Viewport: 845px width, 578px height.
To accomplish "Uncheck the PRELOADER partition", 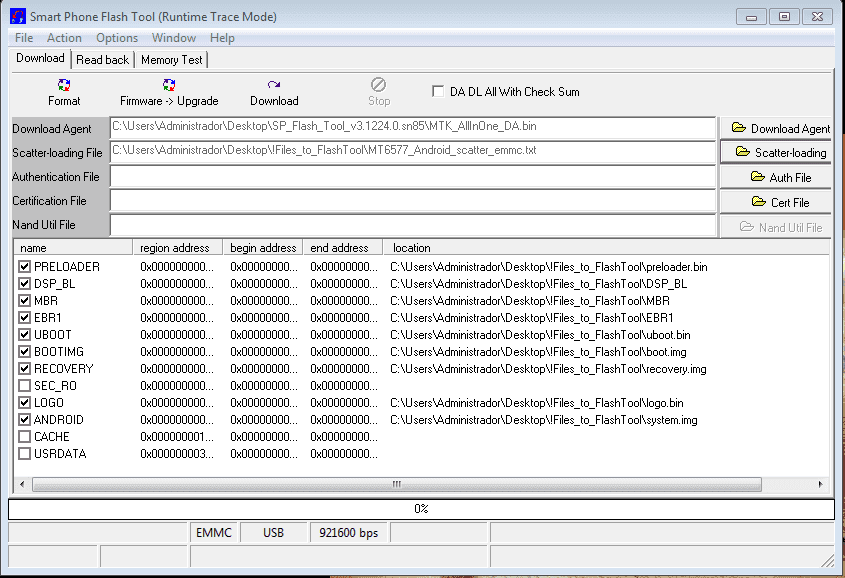I will [24, 267].
